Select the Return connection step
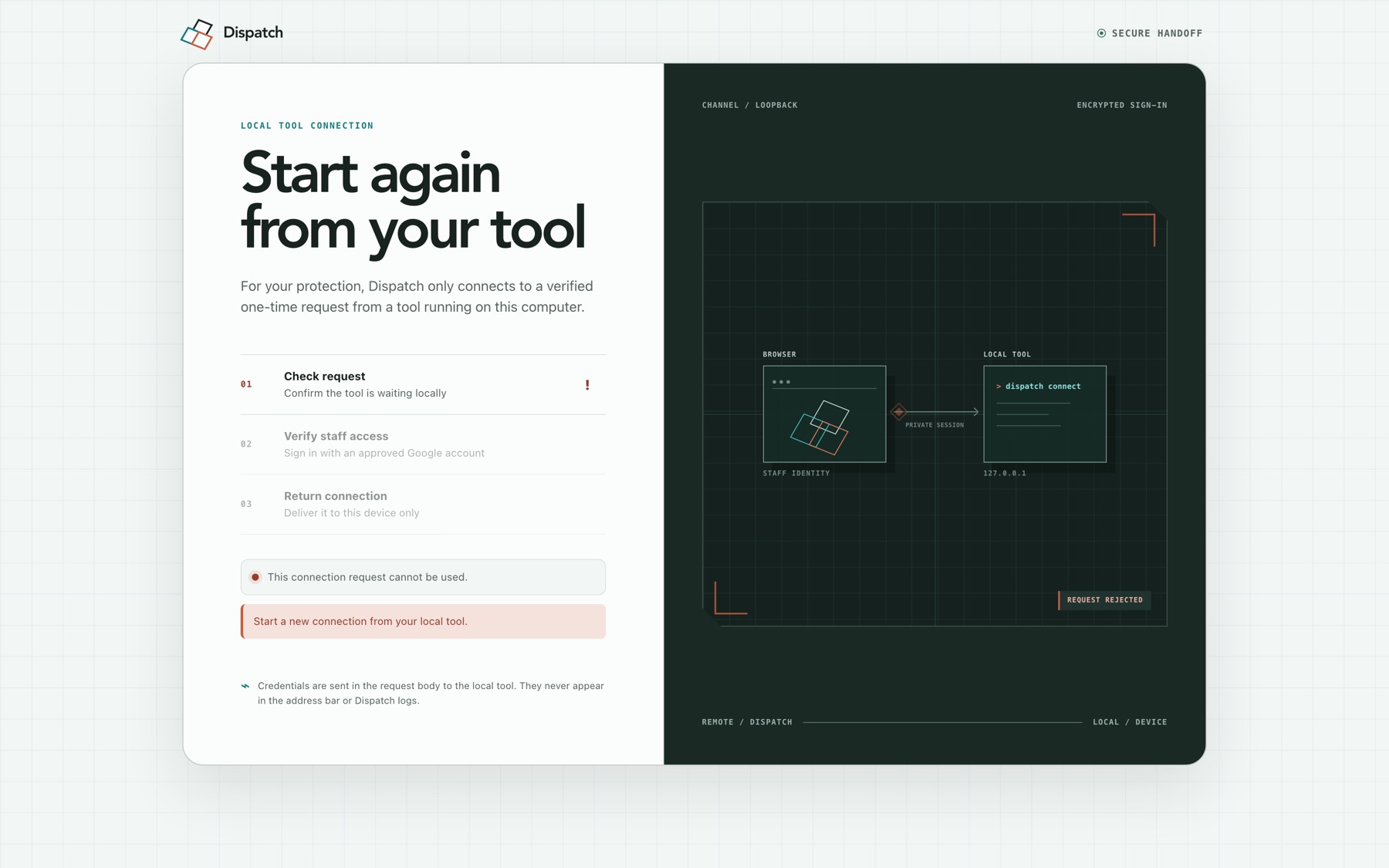 [423, 504]
